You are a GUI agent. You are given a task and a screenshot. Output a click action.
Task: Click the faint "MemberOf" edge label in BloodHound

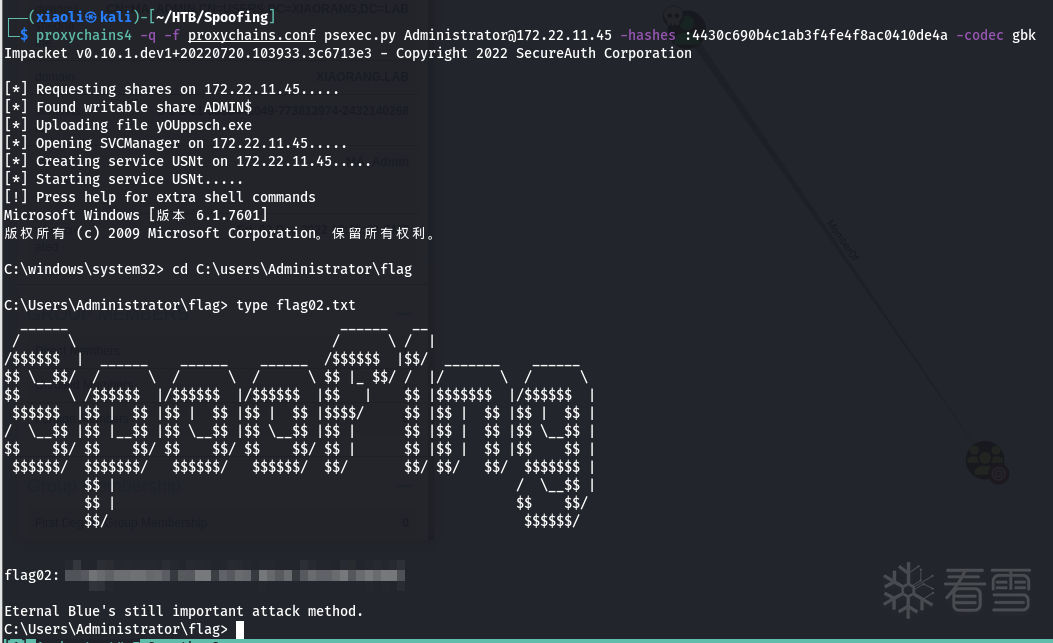tap(842, 240)
